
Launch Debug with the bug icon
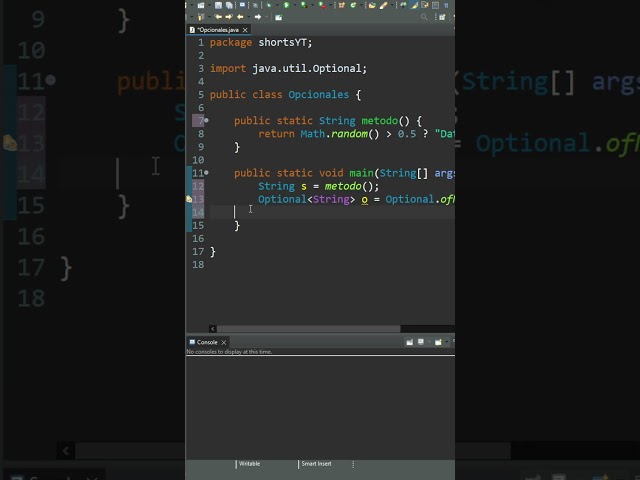tap(269, 5)
